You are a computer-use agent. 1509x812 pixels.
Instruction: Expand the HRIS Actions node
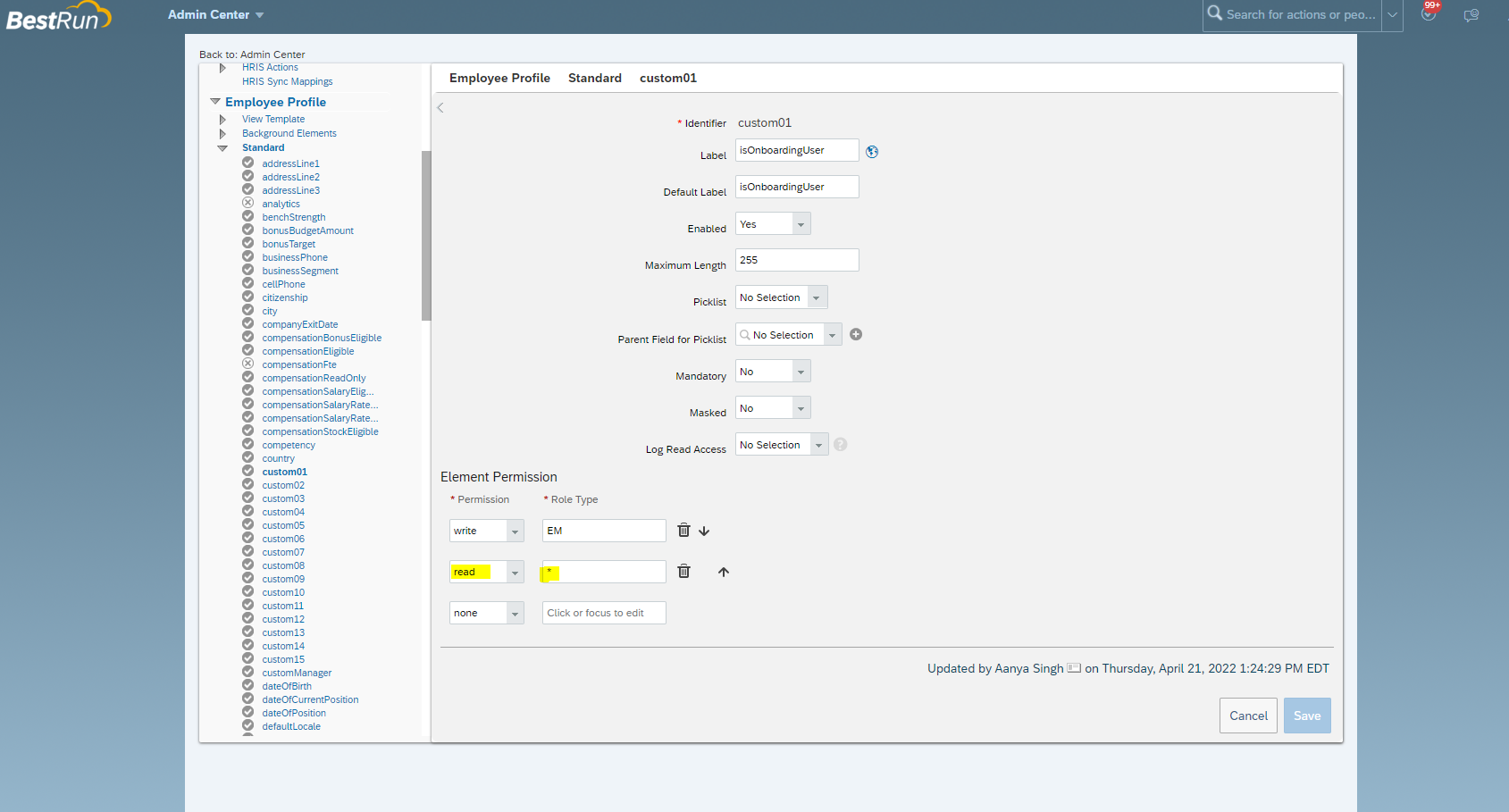pos(222,68)
